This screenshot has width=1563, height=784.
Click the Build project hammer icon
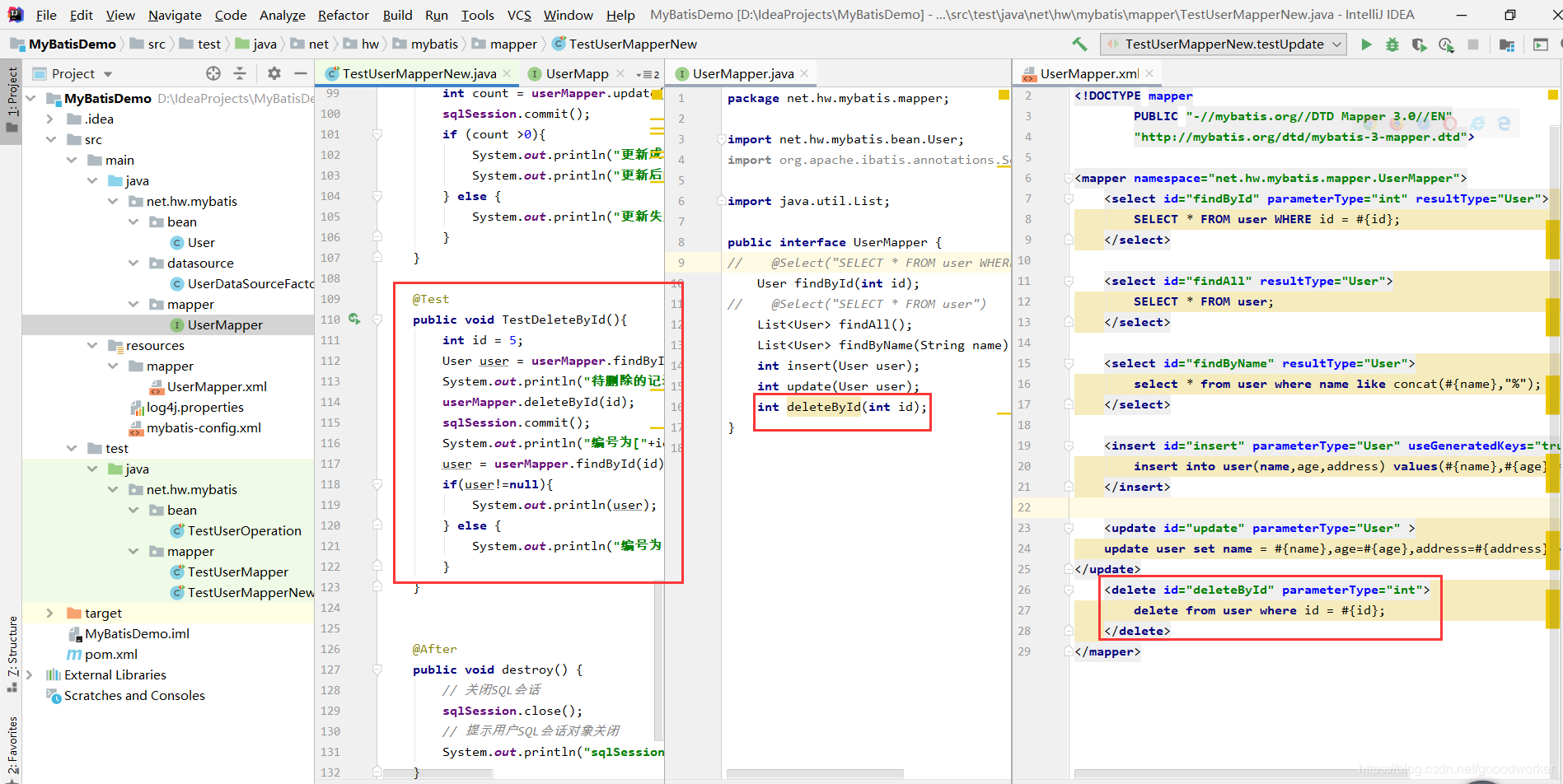[x=1079, y=44]
